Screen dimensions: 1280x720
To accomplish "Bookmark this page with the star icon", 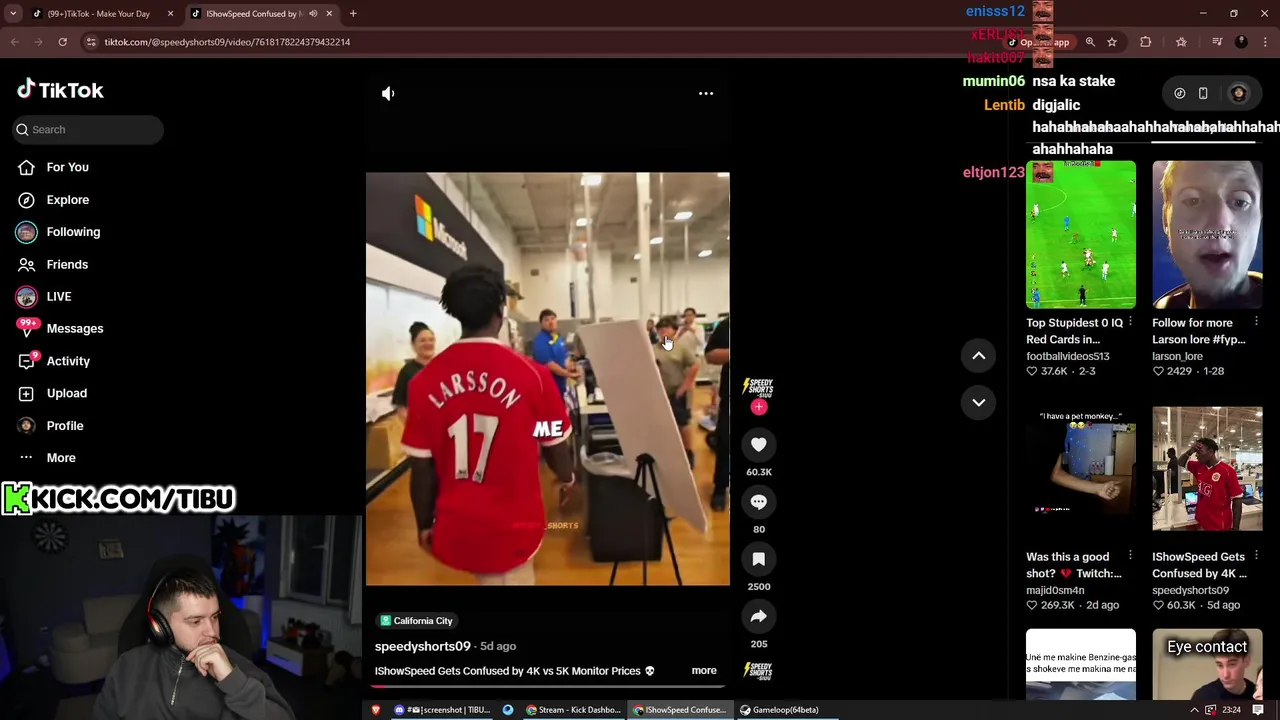I will (1111, 42).
